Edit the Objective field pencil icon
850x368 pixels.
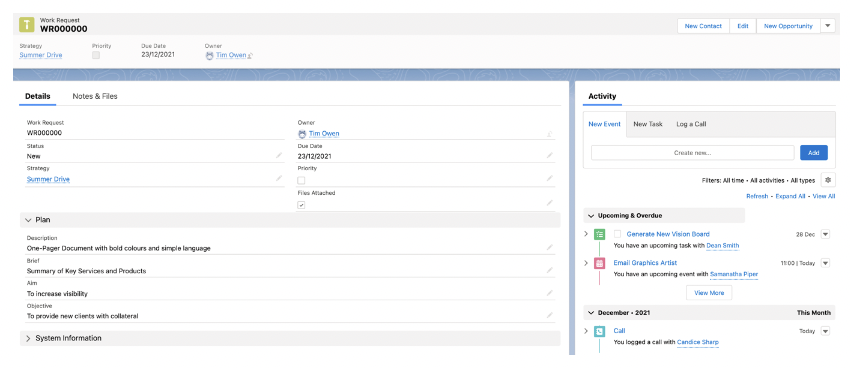click(x=550, y=315)
